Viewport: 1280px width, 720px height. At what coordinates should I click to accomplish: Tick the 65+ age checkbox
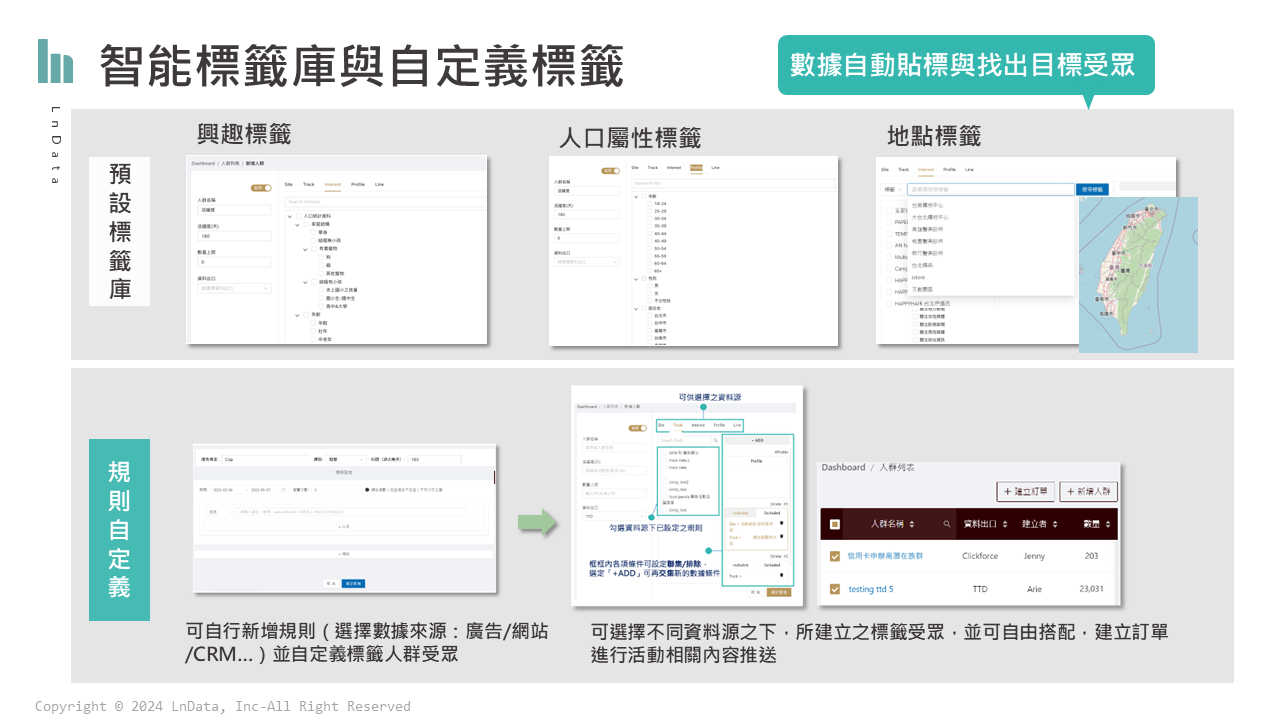click(650, 271)
